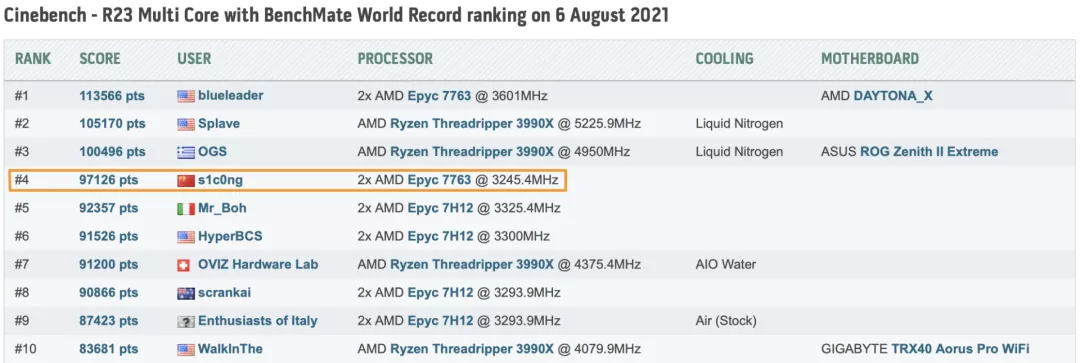Image resolution: width=1080 pixels, height=363 pixels.
Task: Open the 113566 pts score link
Action: [x=112, y=96]
